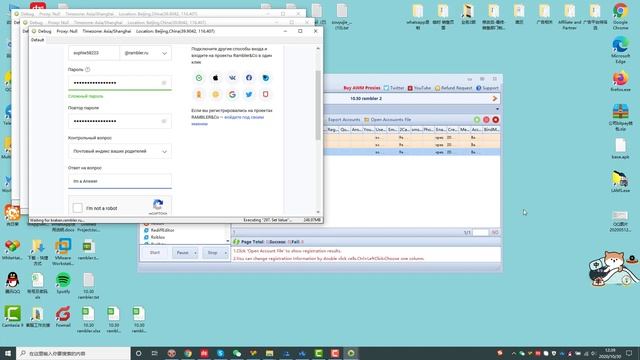
Task: Click Open Accounts File button
Action: point(388,120)
